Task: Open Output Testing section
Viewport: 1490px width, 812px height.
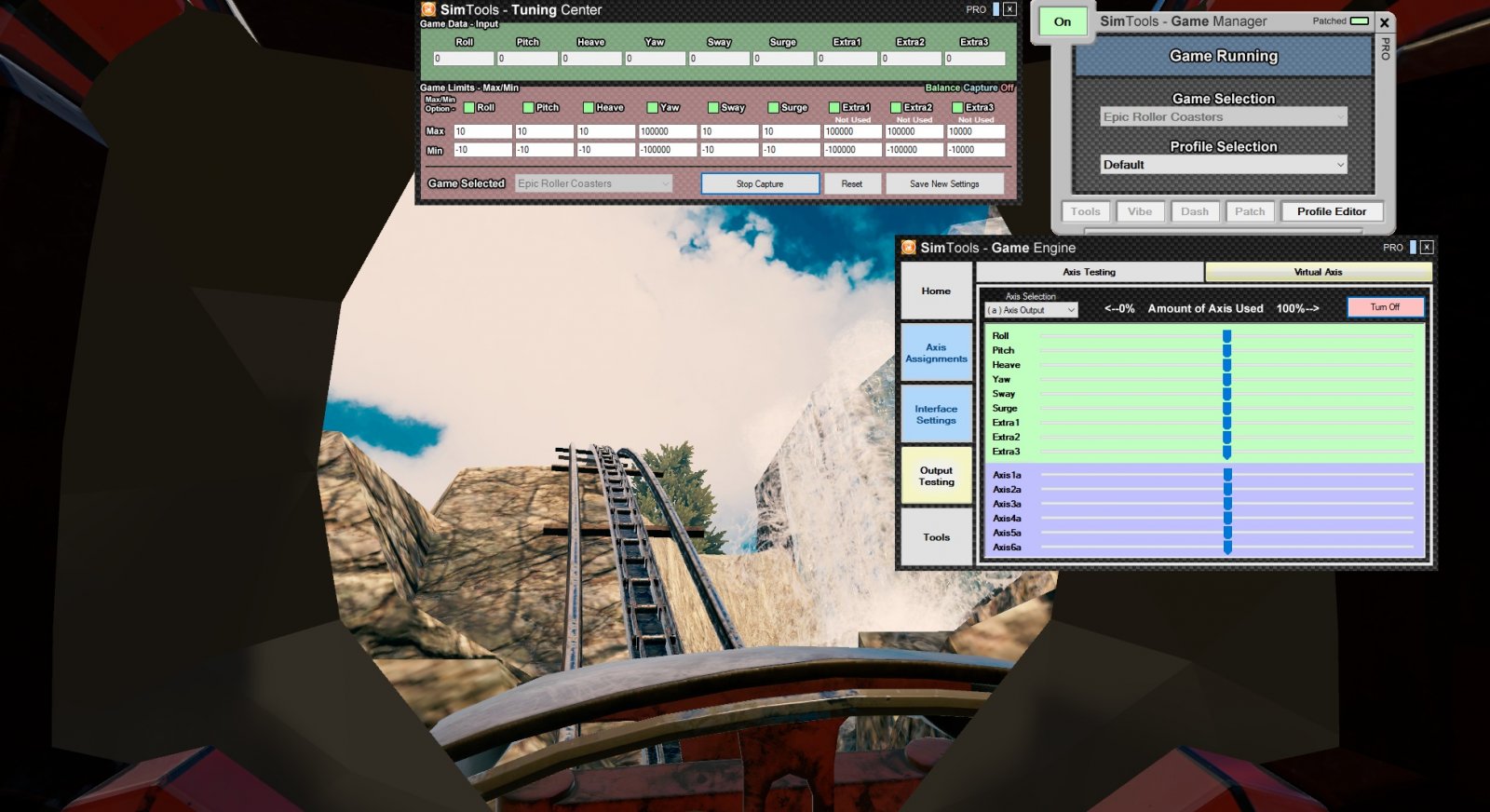Action: pos(936,475)
